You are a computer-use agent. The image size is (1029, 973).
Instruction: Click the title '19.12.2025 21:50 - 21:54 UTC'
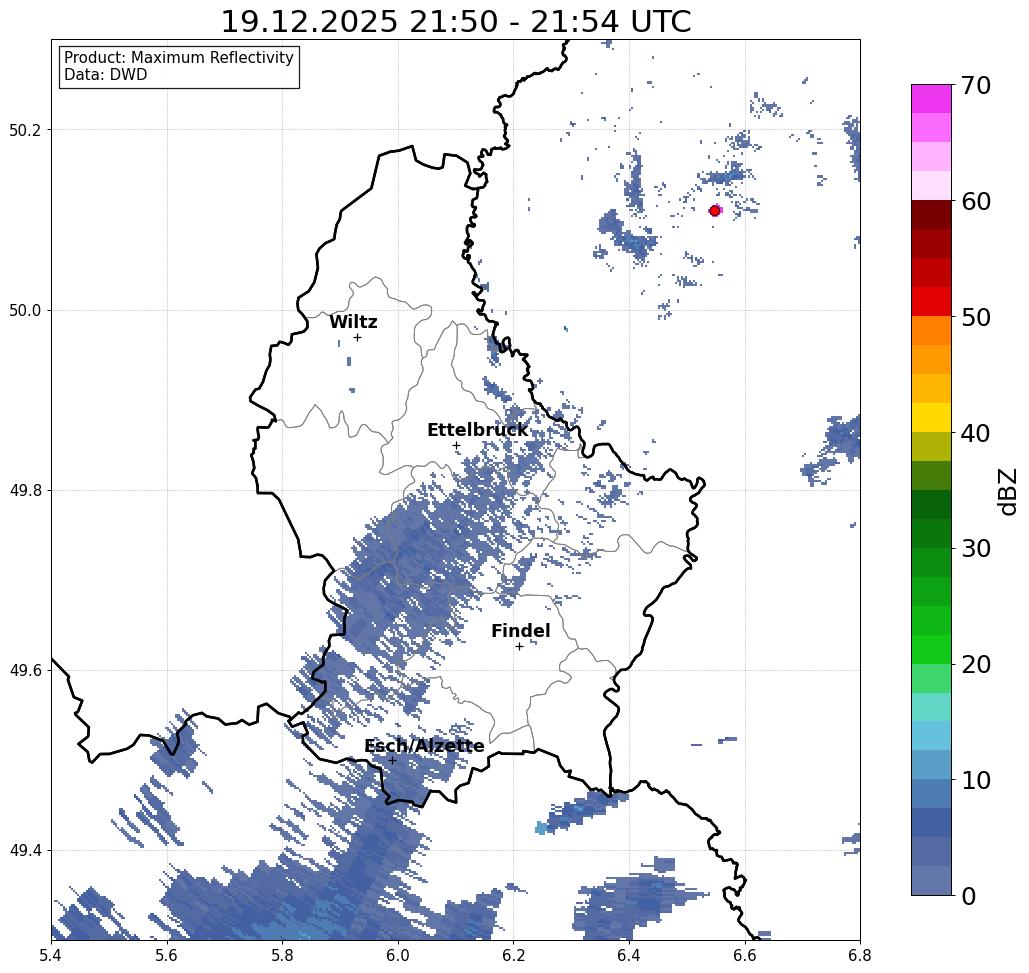(455, 22)
